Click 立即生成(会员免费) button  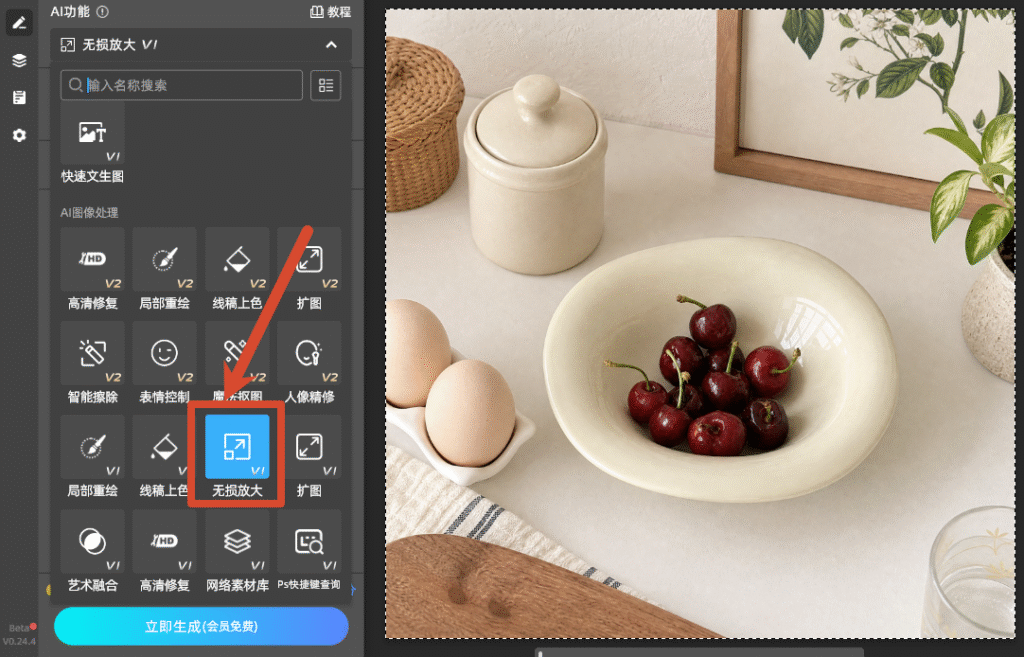201,626
